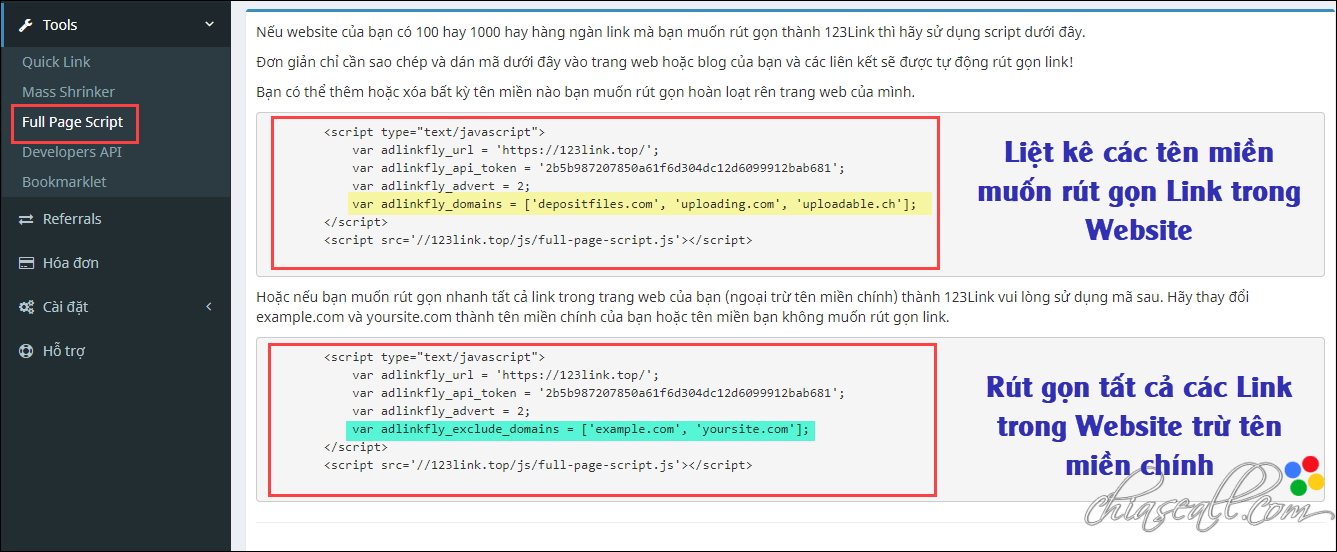1337x552 pixels.
Task: Click the sentence beginning 'Bạn có thể thêm hoặc xóa'
Action: pyautogui.click(x=586, y=92)
